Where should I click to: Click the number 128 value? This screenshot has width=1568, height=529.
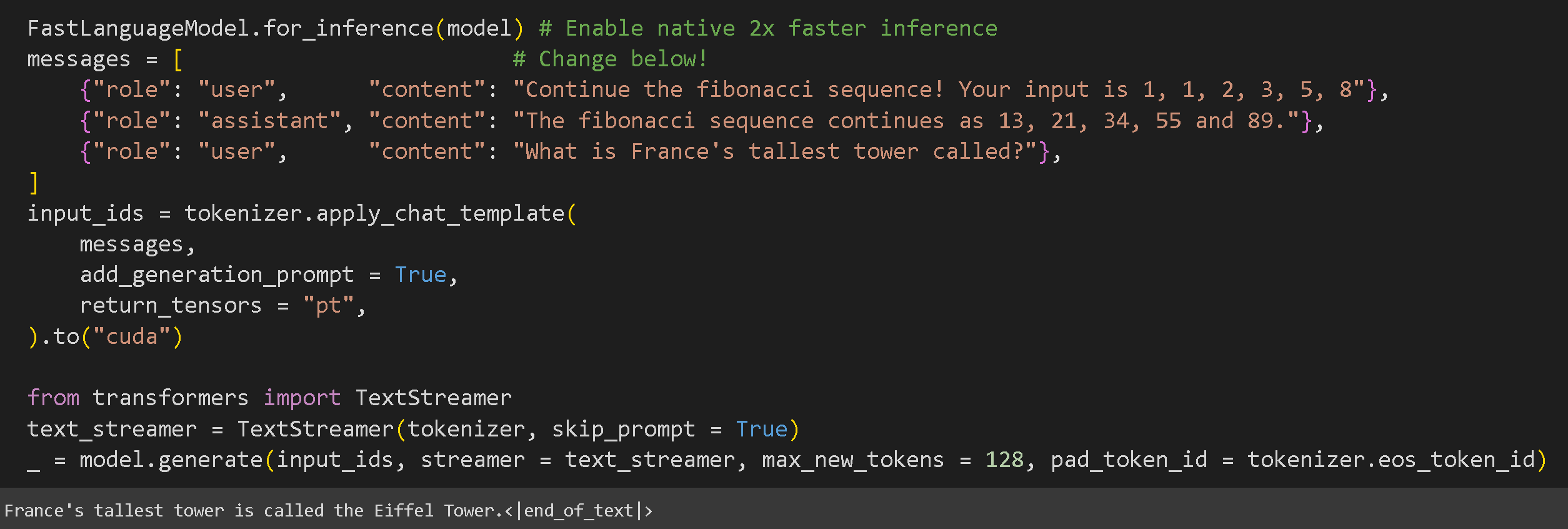coord(1004,460)
